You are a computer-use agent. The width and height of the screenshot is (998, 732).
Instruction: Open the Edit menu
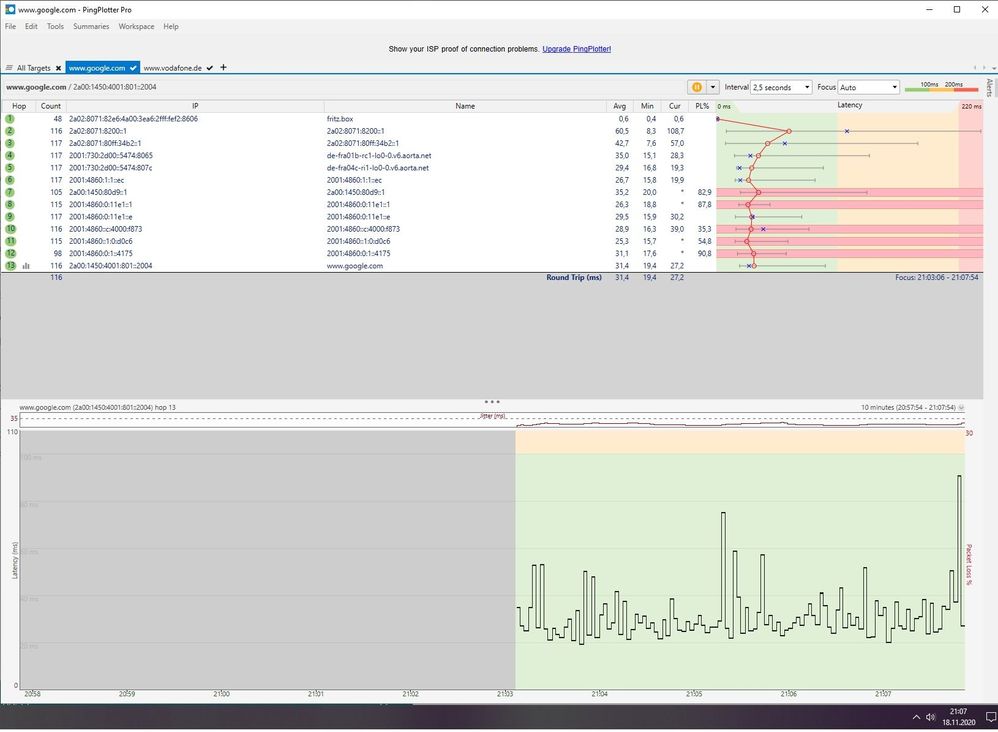pos(31,27)
